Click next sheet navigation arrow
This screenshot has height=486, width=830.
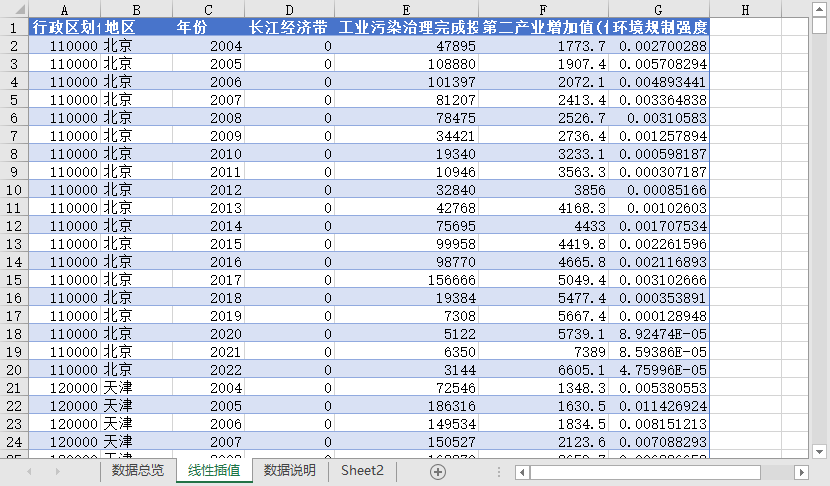pyautogui.click(x=57, y=471)
